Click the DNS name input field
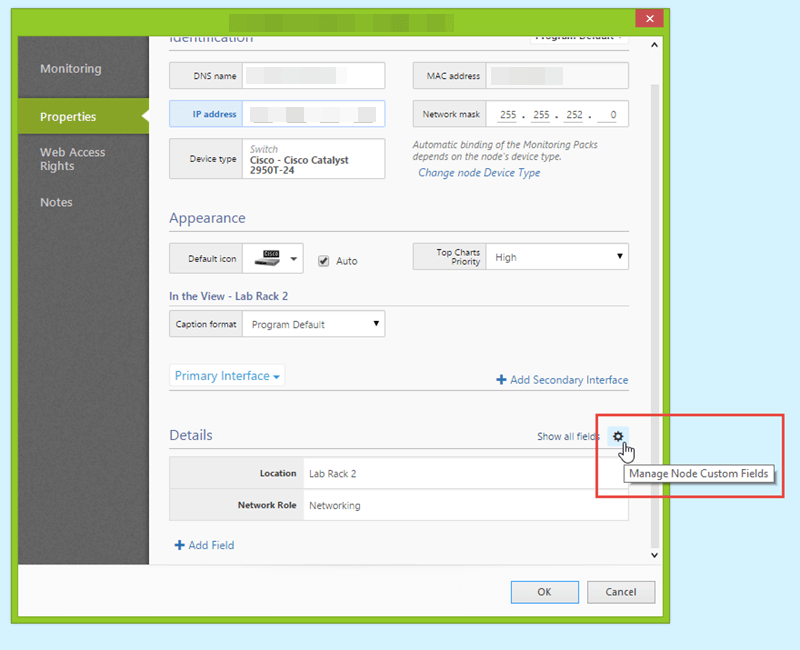Image resolution: width=800 pixels, height=650 pixels. 313,76
